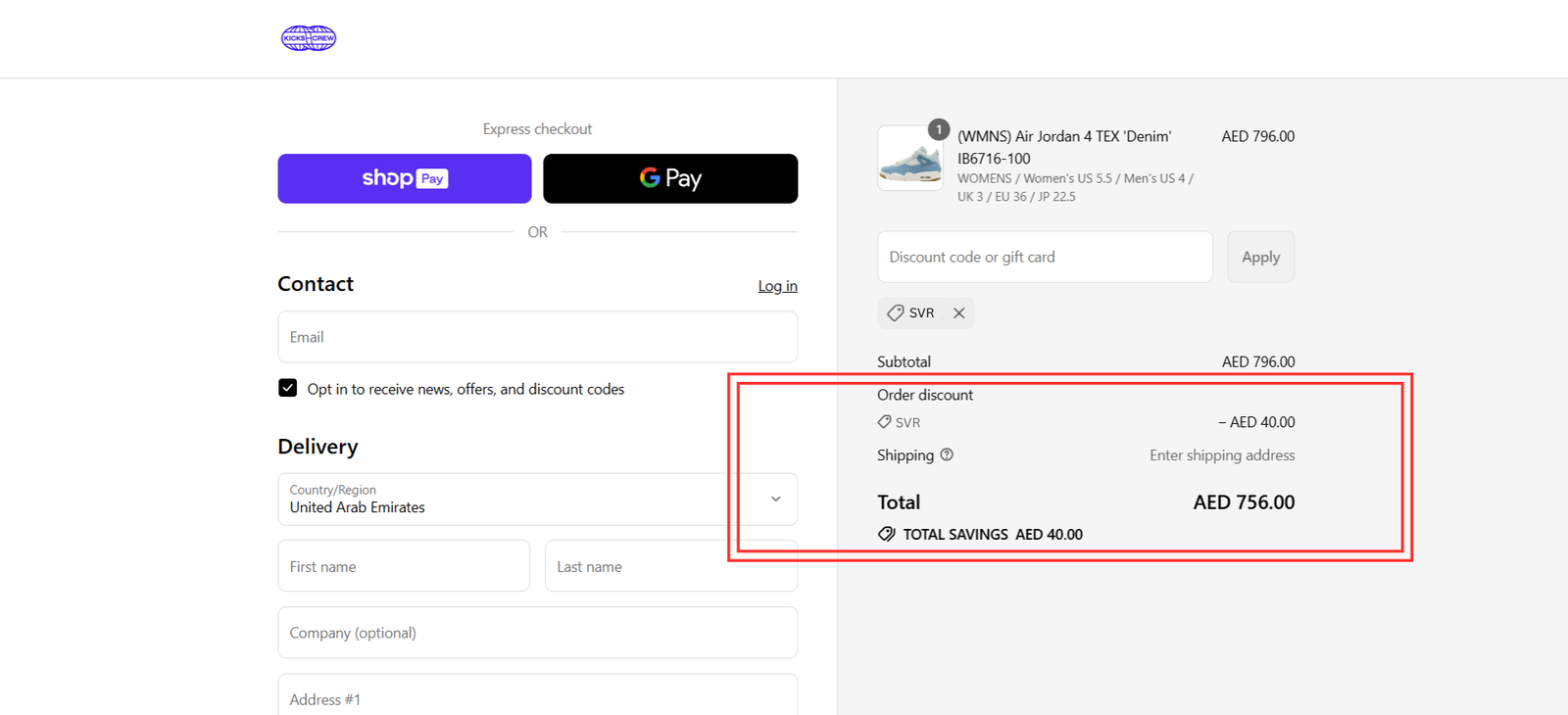Select the IB6716-100 product code text
This screenshot has height=715, width=1568.
pos(994,159)
